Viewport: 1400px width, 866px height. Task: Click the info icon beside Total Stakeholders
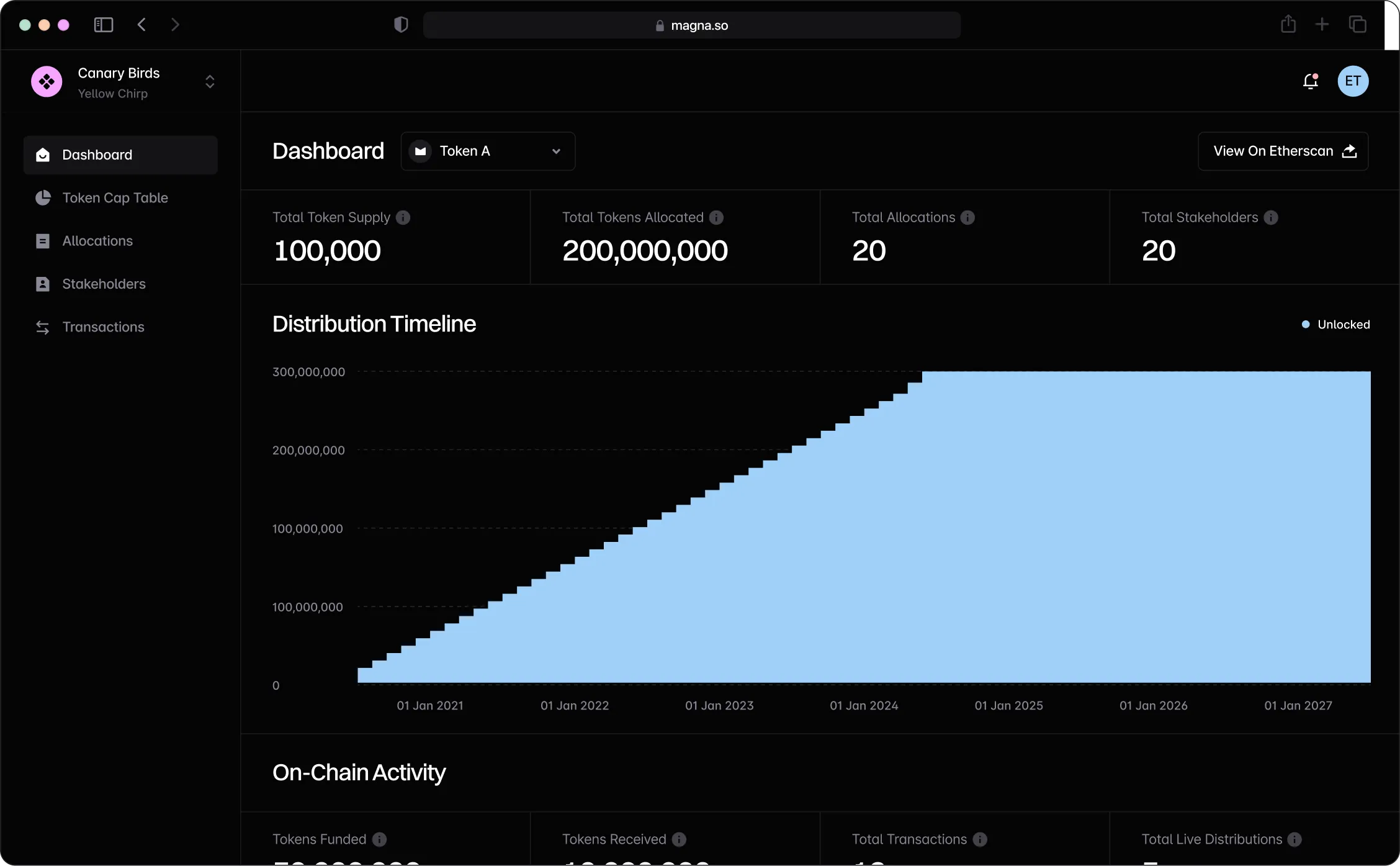point(1272,217)
